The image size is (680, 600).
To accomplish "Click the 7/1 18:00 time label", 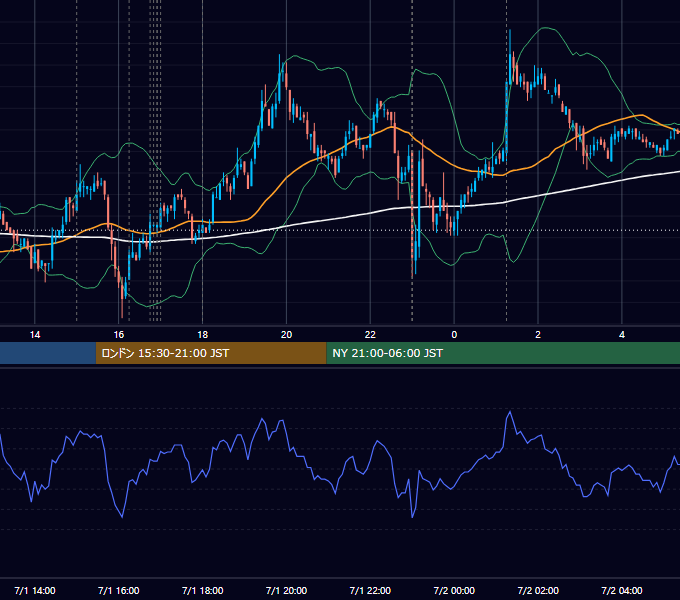I will point(203,590).
